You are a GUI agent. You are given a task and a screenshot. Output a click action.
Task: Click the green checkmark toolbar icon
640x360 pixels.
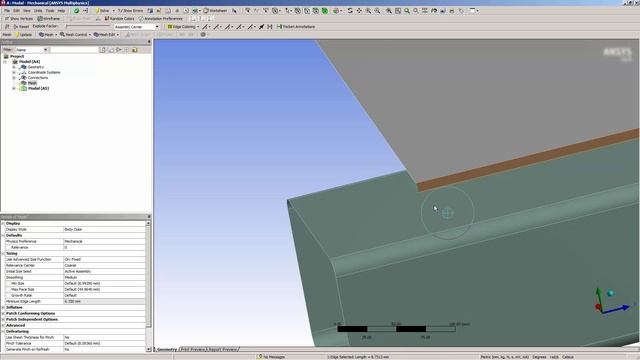(76, 11)
